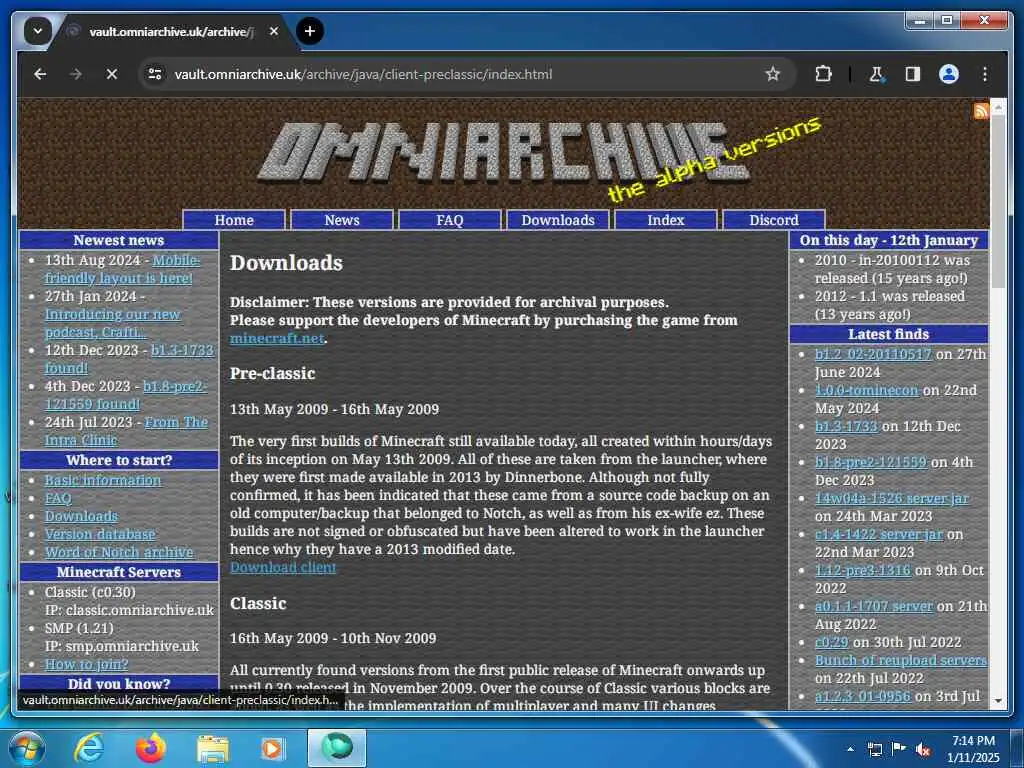This screenshot has width=1024, height=768.
Task: Open Chrome Labs flask icon
Action: tap(876, 74)
